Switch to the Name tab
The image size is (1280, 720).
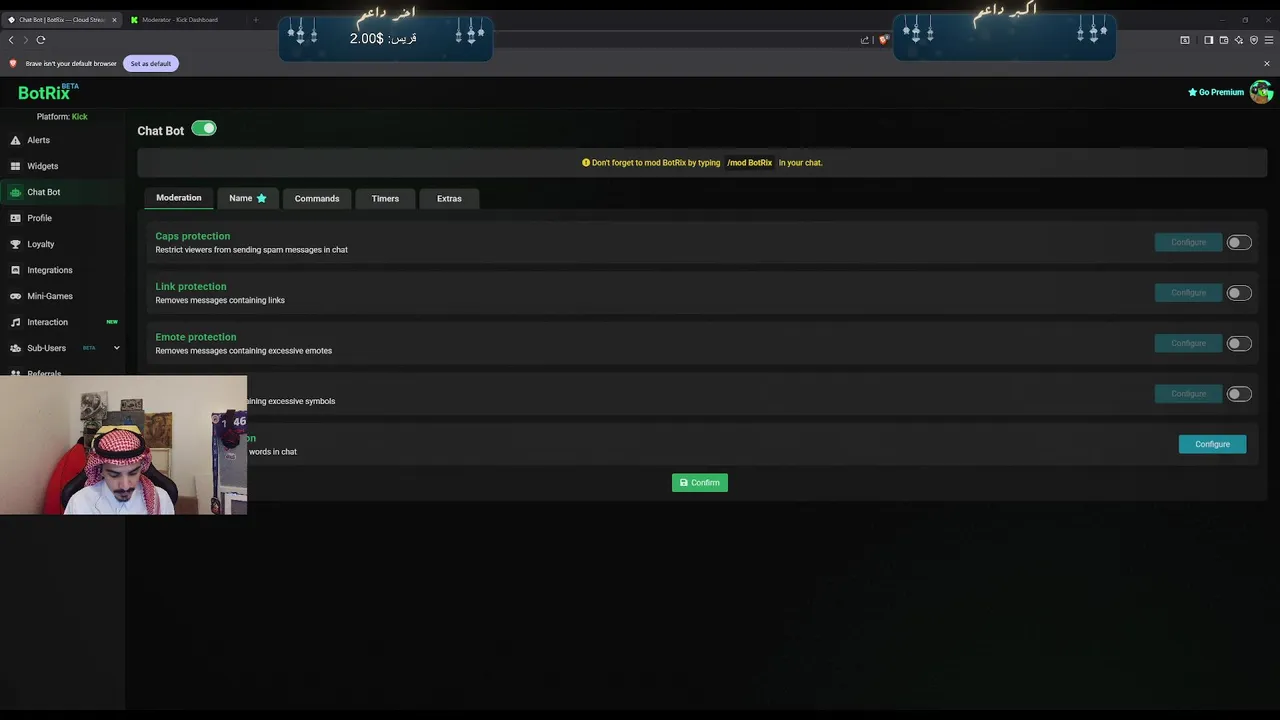tap(247, 198)
